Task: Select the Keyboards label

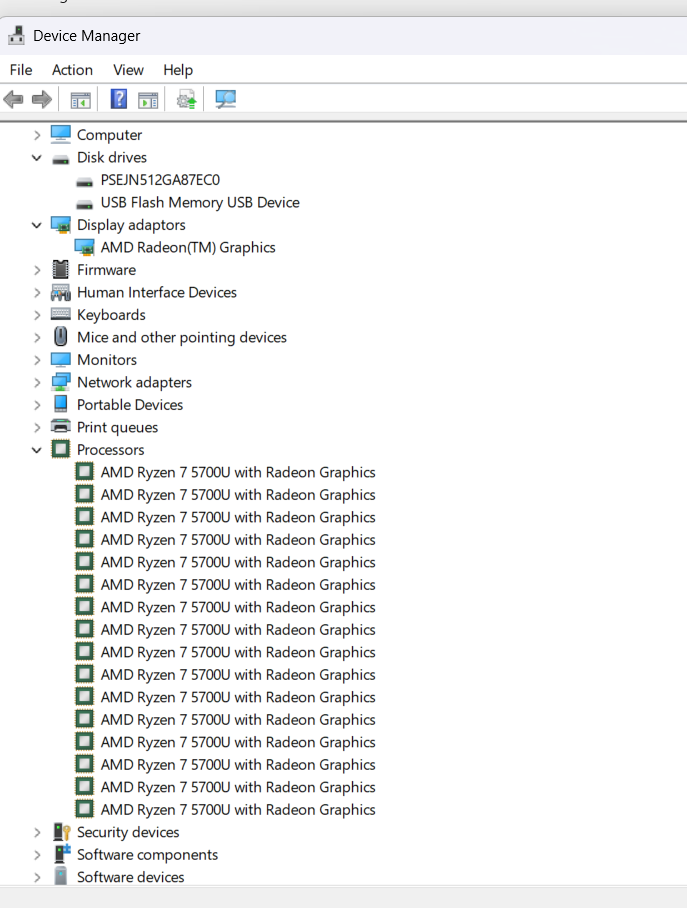Action: [x=111, y=315]
